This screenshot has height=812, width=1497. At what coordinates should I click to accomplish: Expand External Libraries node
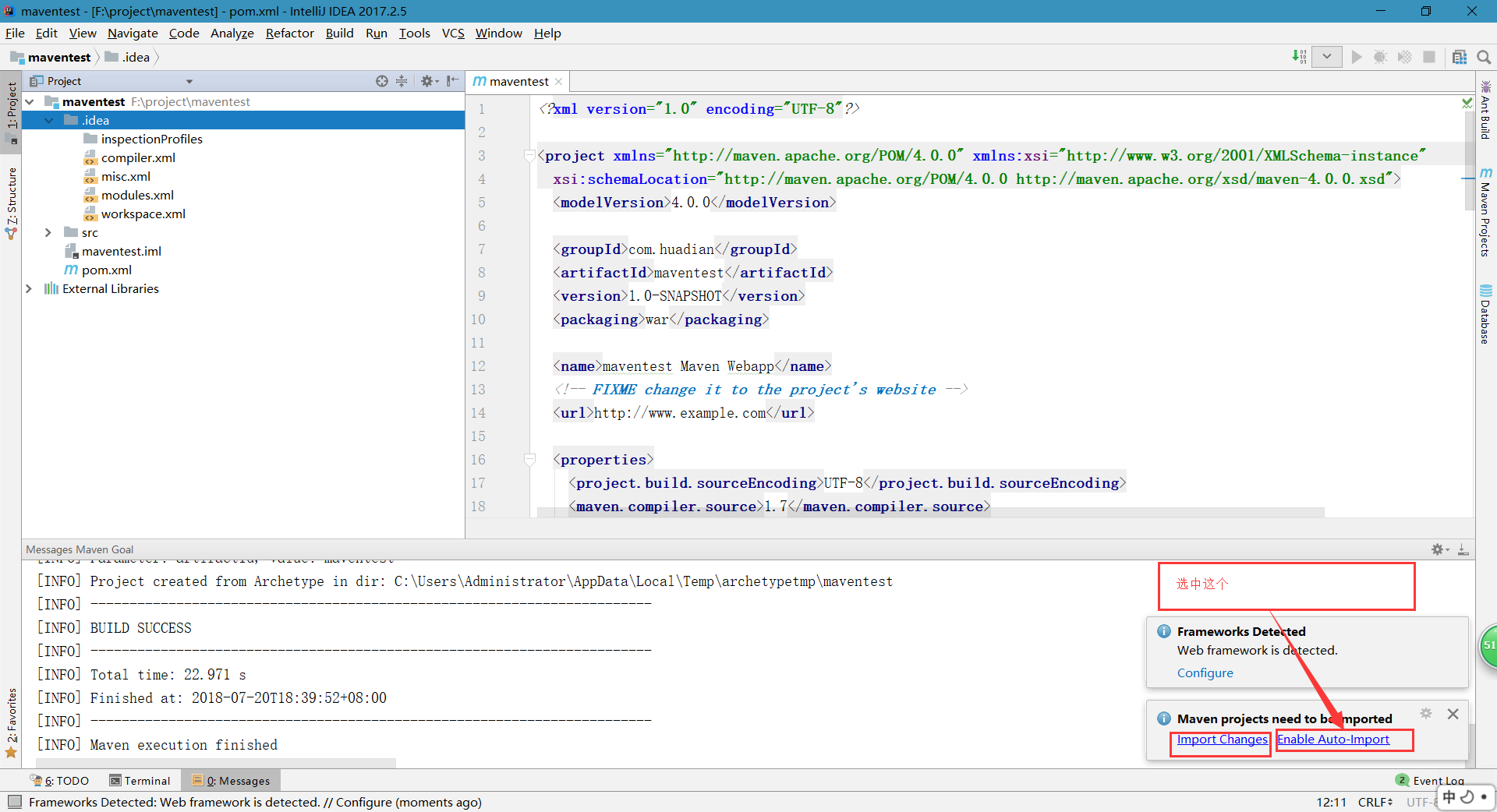[x=29, y=289]
